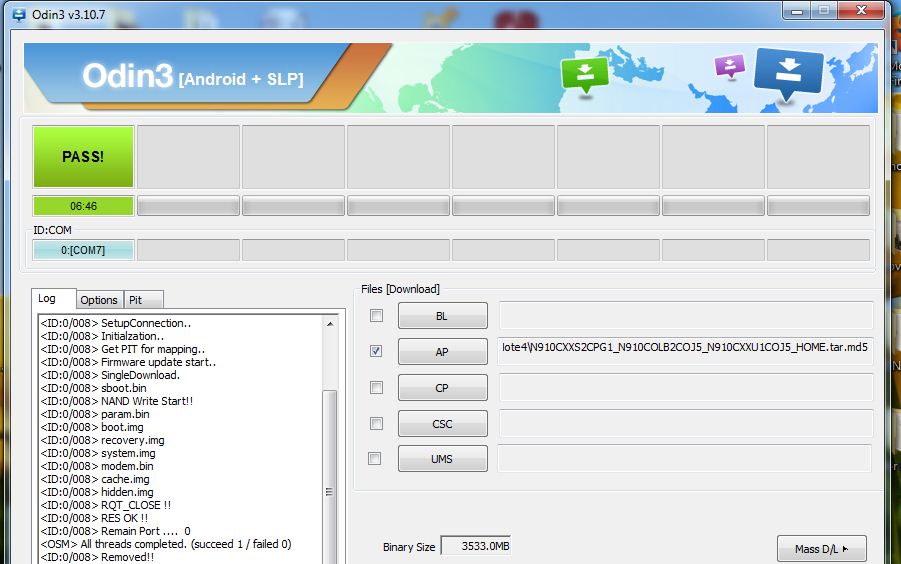Screen dimensions: 901x564
Task: Click the large blue download icon in banner
Action: coord(788,74)
